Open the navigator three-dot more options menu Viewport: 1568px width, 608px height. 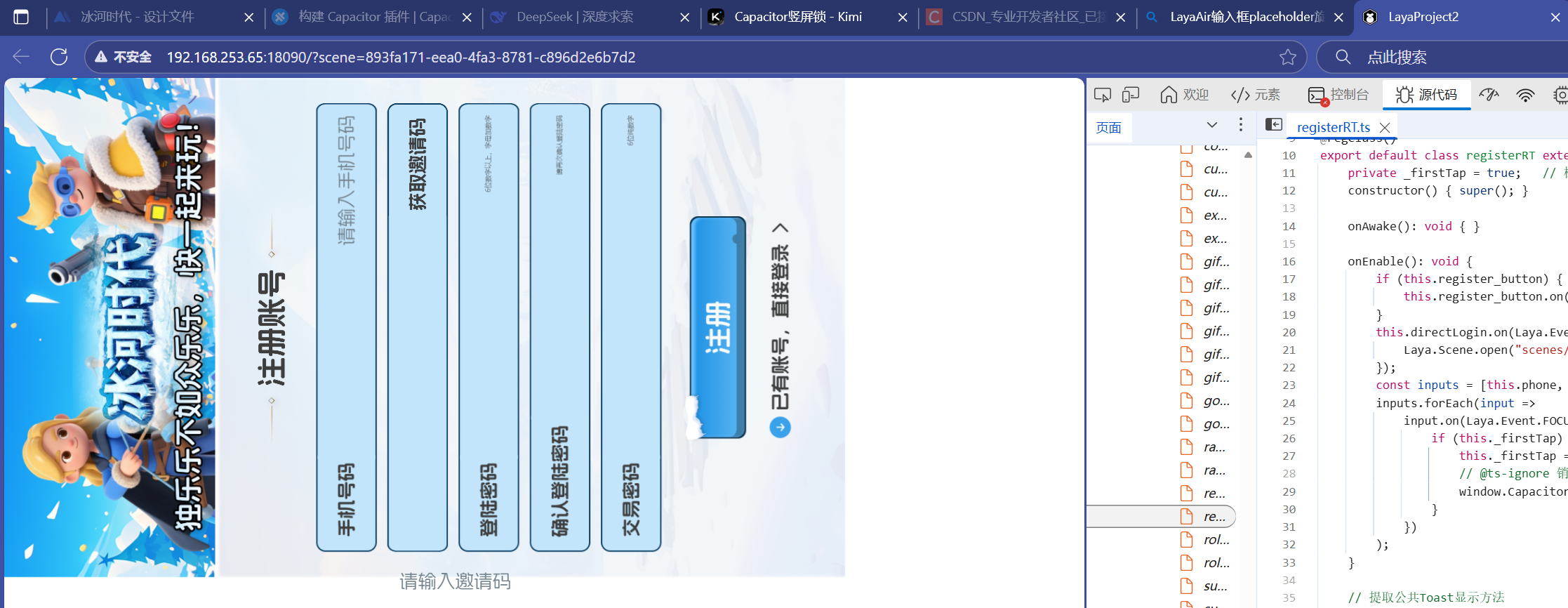[x=1240, y=125]
